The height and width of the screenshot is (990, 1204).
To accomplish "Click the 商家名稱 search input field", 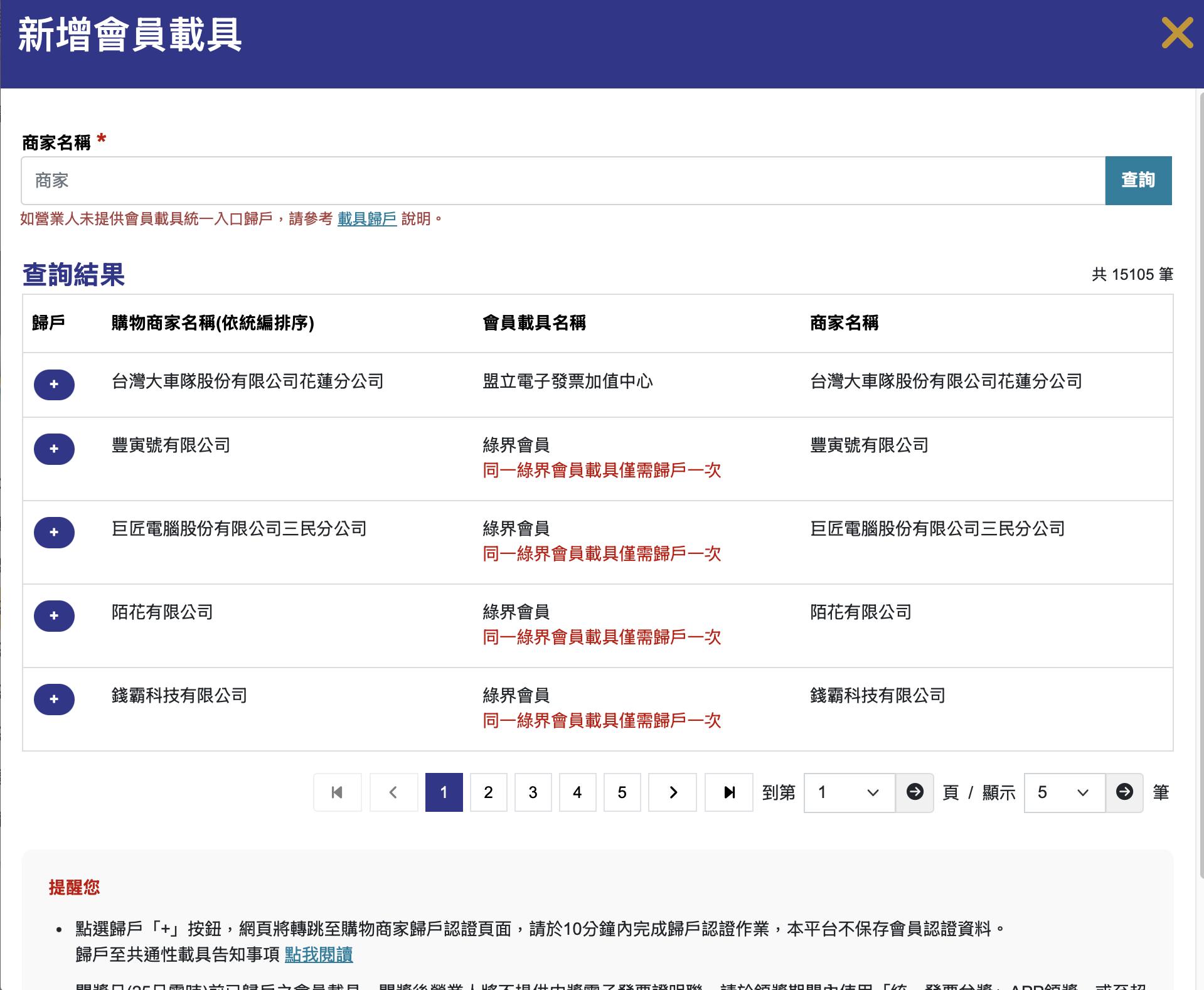I will (x=563, y=181).
